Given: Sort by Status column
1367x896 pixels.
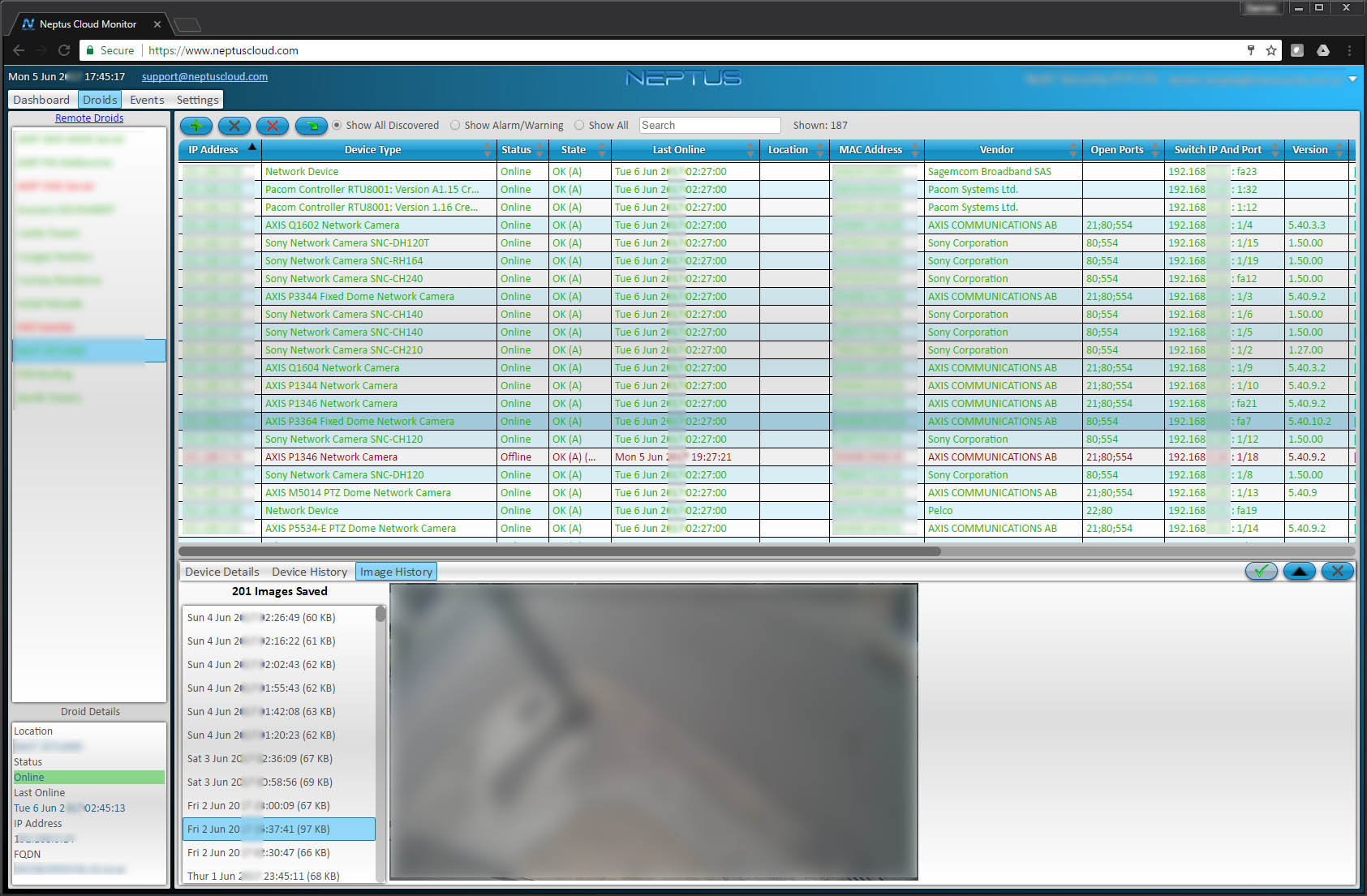Looking at the screenshot, I should pyautogui.click(x=522, y=149).
